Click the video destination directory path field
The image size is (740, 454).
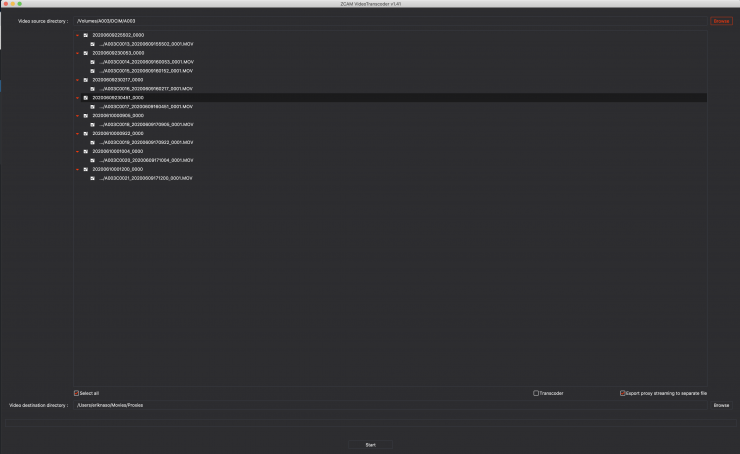click(390, 405)
